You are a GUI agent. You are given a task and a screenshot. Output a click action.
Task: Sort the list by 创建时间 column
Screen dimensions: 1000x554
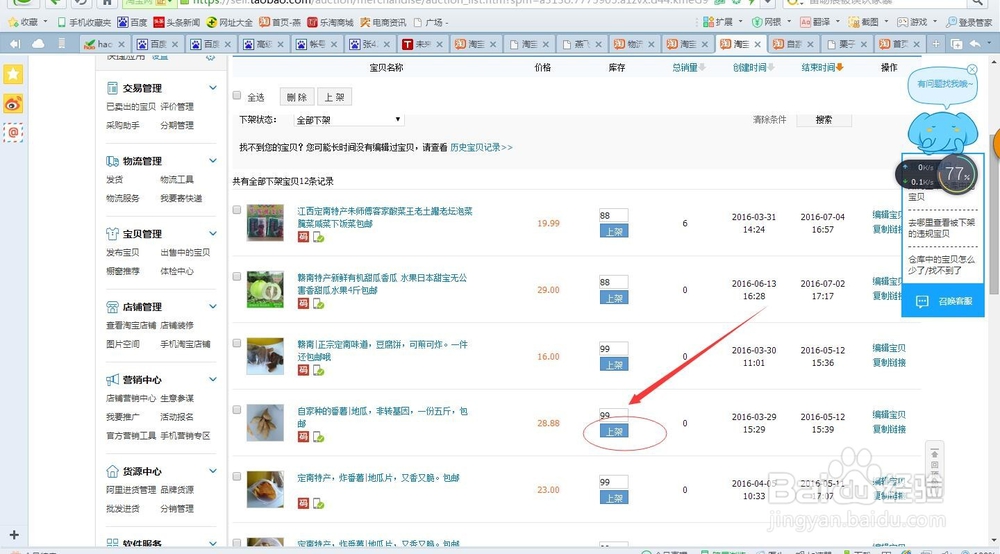point(753,68)
